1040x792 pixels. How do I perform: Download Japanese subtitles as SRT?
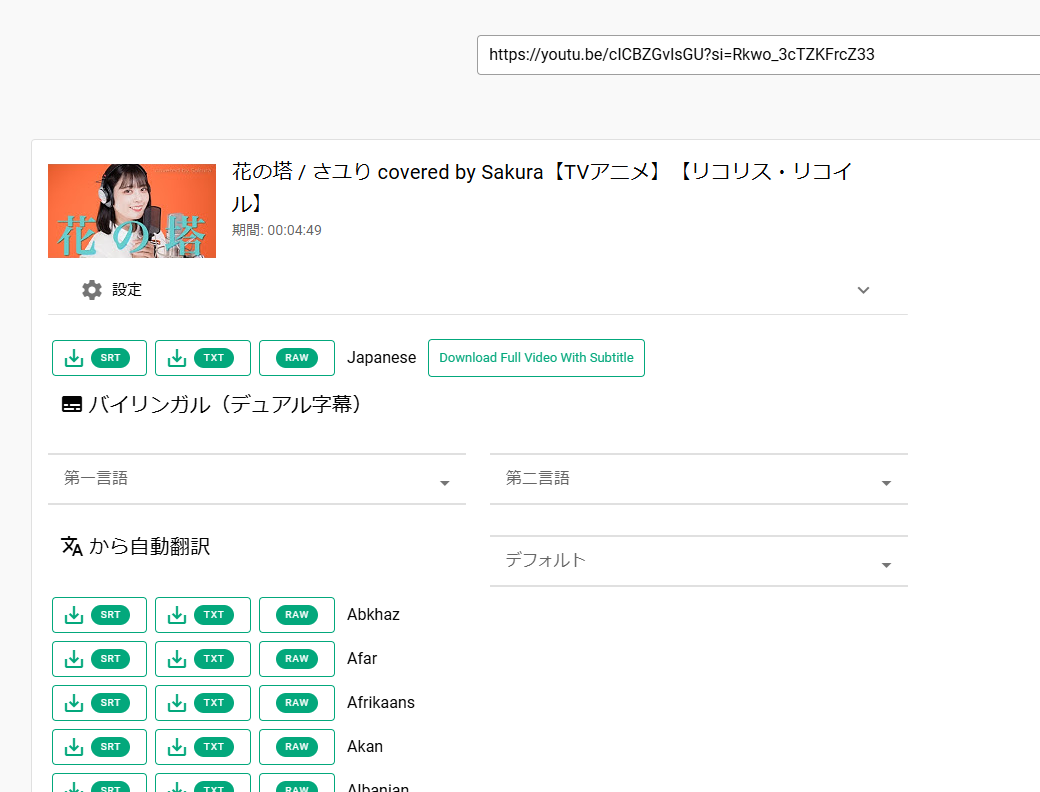[99, 358]
